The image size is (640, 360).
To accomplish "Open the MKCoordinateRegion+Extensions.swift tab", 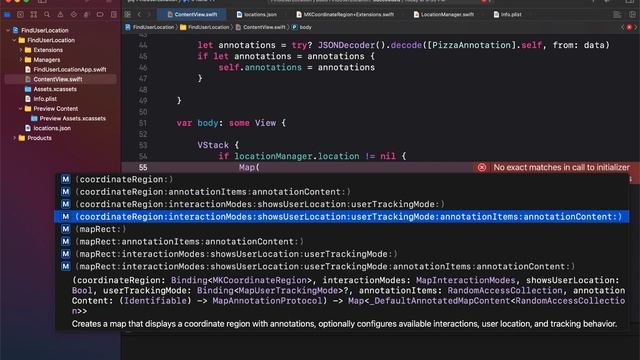I will pos(345,14).
